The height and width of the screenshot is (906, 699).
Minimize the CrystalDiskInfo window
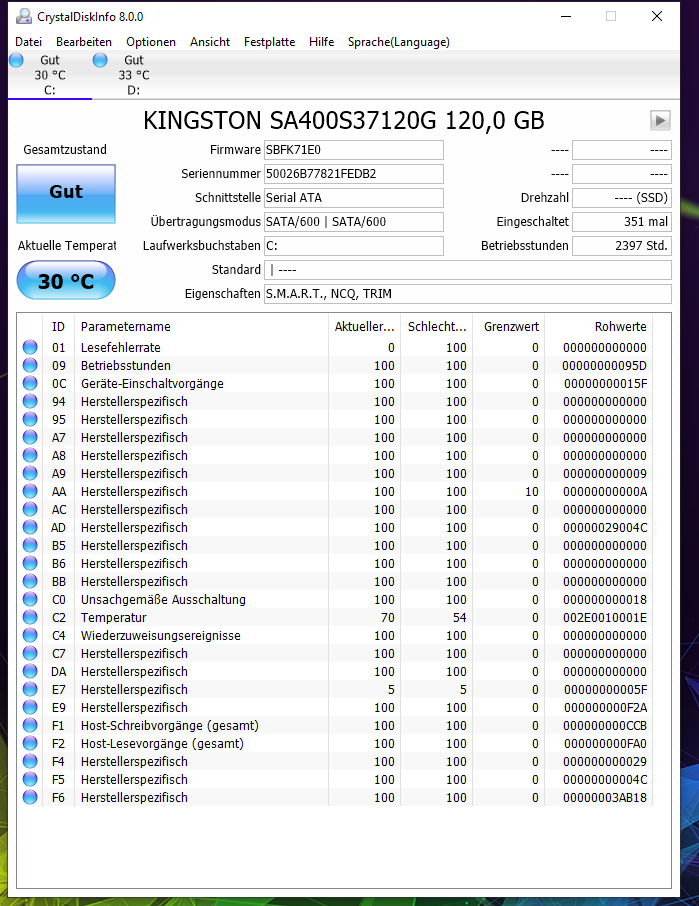coord(566,16)
